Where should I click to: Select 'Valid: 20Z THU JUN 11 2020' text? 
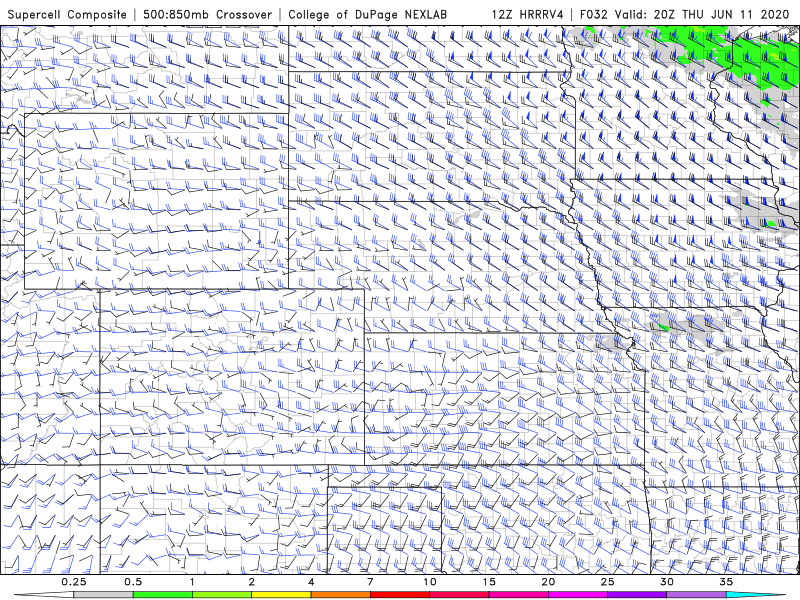click(702, 14)
